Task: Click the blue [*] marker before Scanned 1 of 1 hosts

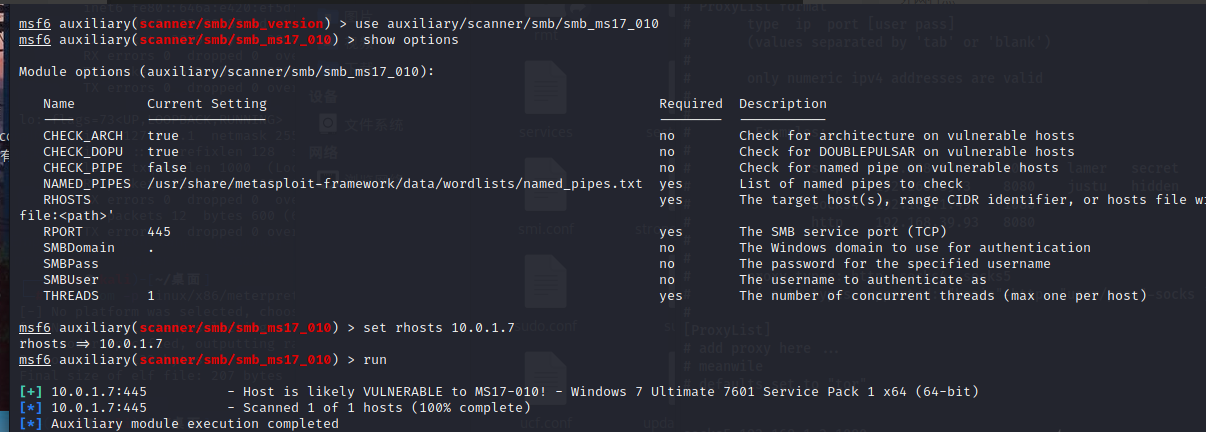Action: click(x=31, y=407)
